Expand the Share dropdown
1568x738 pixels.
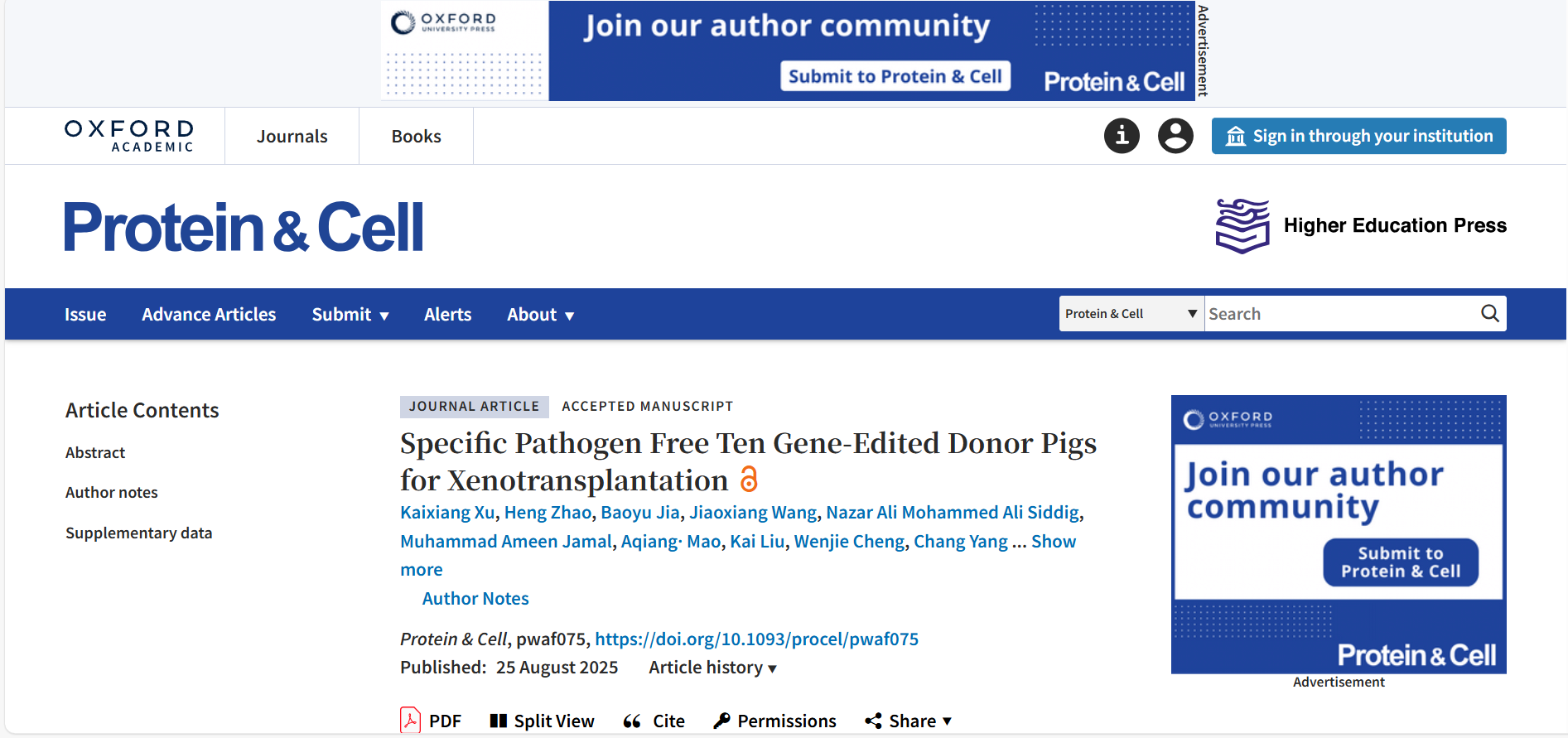[x=909, y=721]
